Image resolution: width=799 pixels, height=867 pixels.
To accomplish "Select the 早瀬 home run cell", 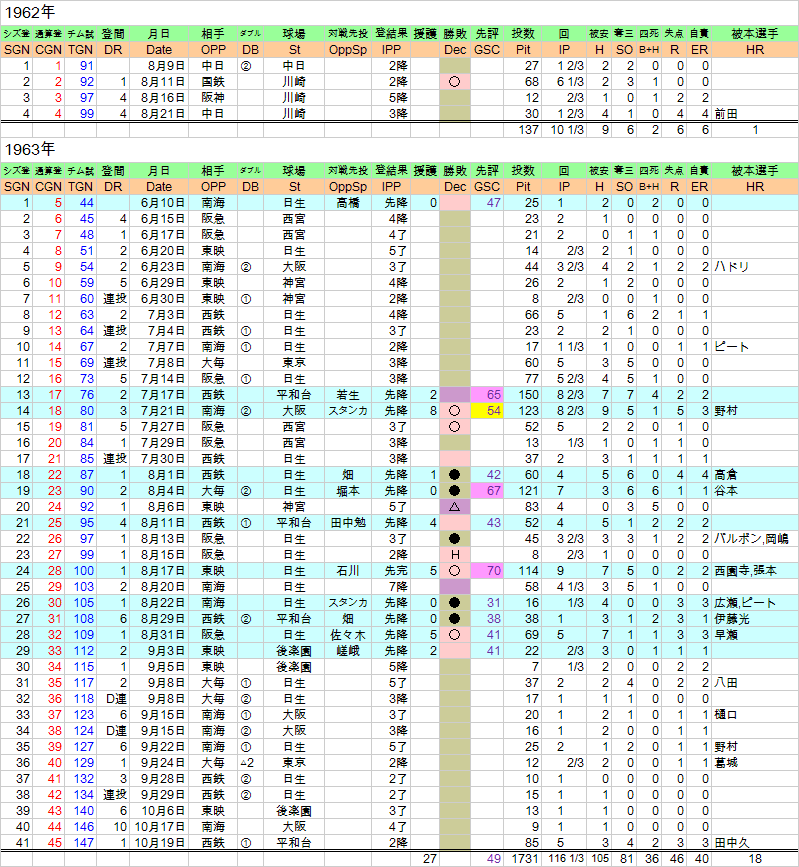I will (755, 635).
